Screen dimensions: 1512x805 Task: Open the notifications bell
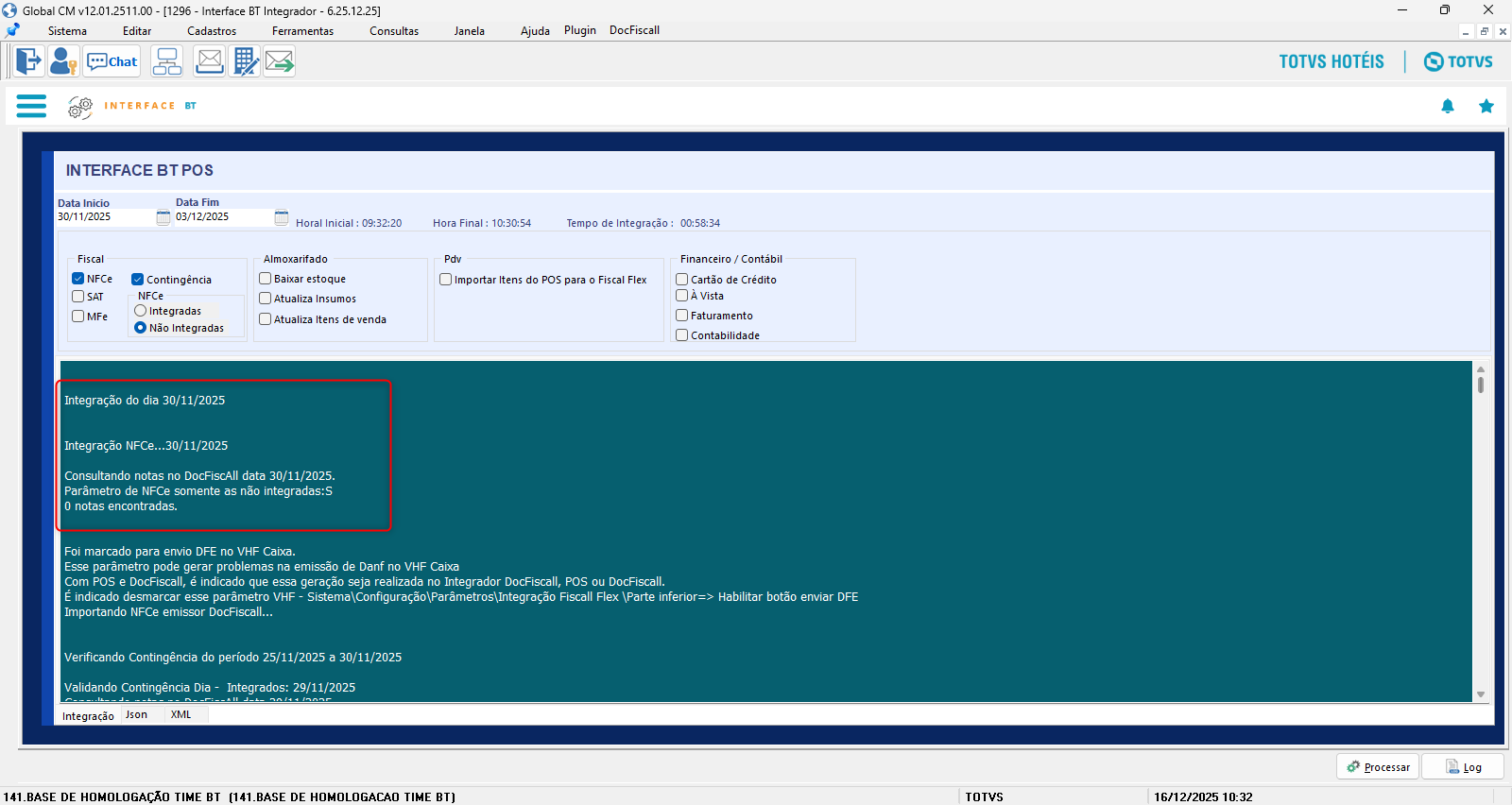(x=1448, y=106)
